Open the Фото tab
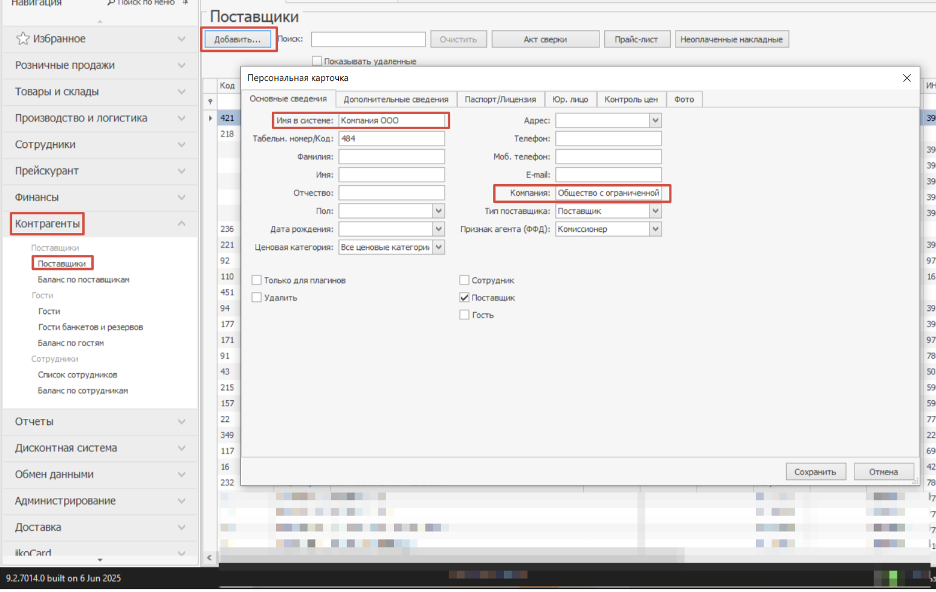 point(684,100)
